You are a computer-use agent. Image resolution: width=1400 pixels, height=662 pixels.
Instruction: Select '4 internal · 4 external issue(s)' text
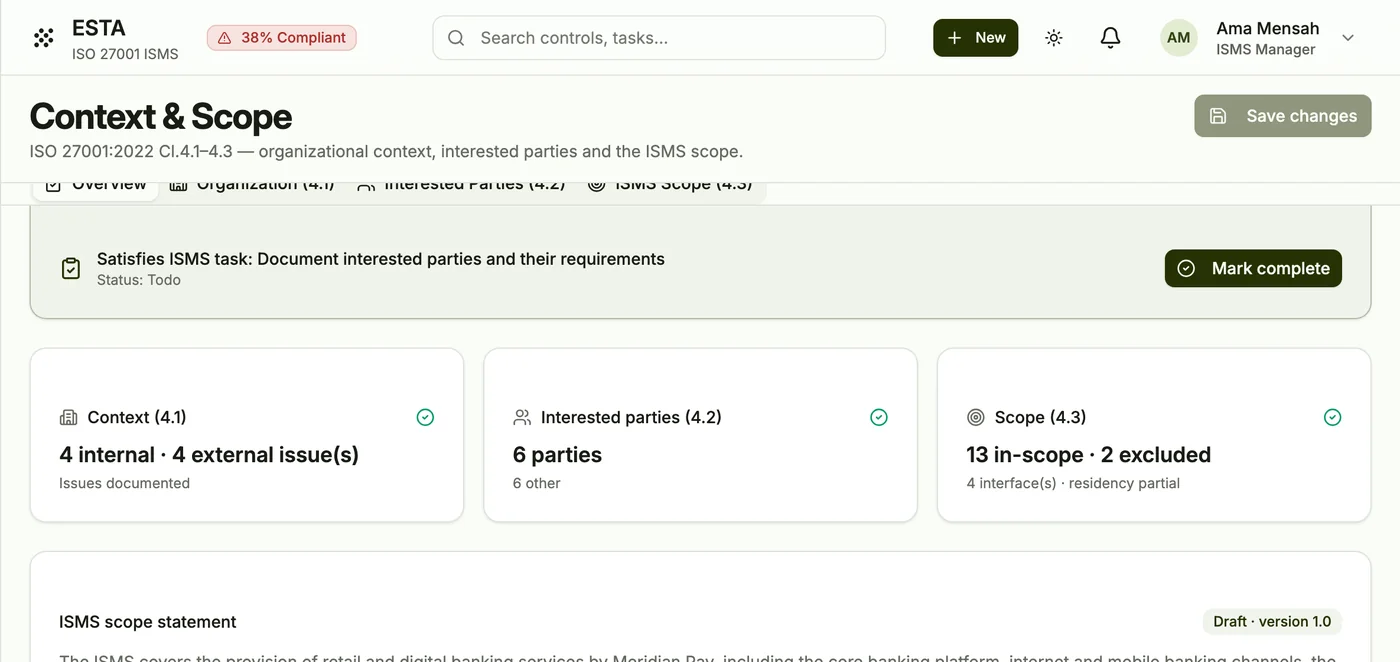click(x=209, y=454)
